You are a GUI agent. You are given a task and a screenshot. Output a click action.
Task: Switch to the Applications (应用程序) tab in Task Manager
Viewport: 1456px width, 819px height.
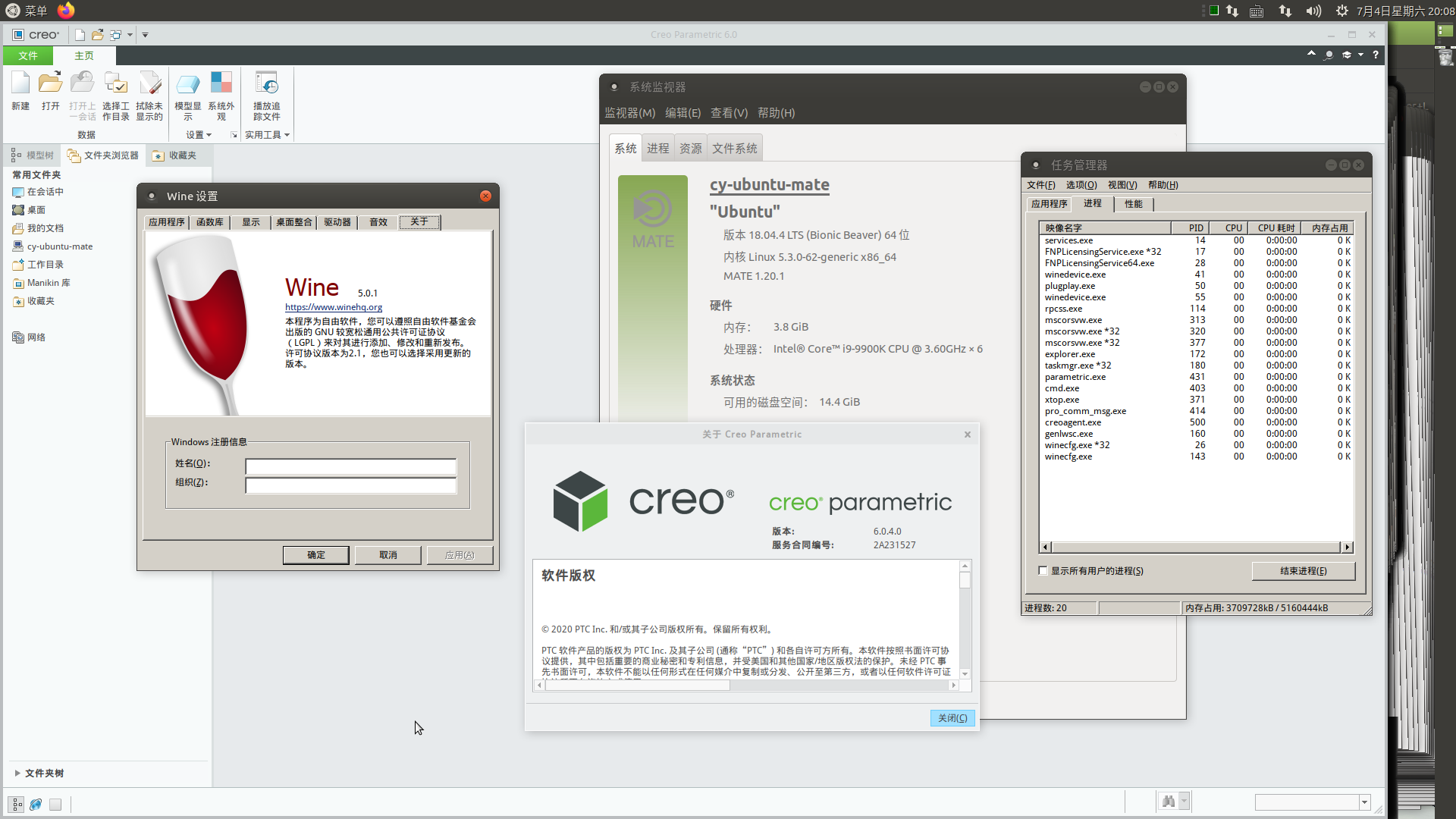pyautogui.click(x=1050, y=204)
